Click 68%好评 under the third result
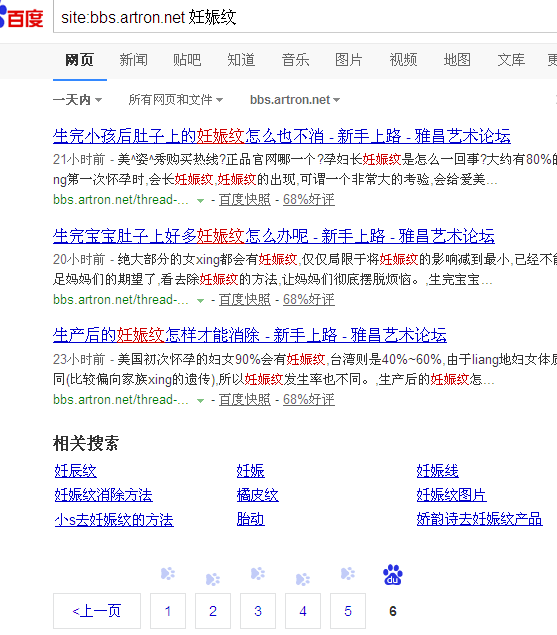This screenshot has width=557, height=635. pos(309,400)
